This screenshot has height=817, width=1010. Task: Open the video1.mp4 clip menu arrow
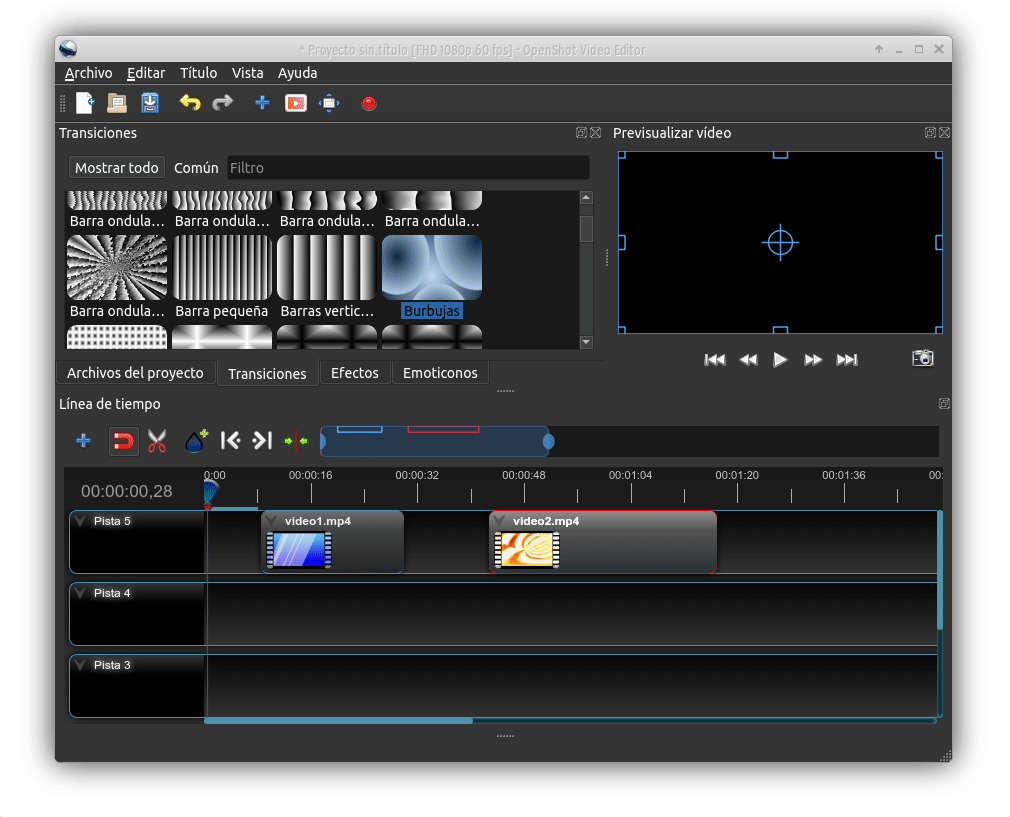272,520
